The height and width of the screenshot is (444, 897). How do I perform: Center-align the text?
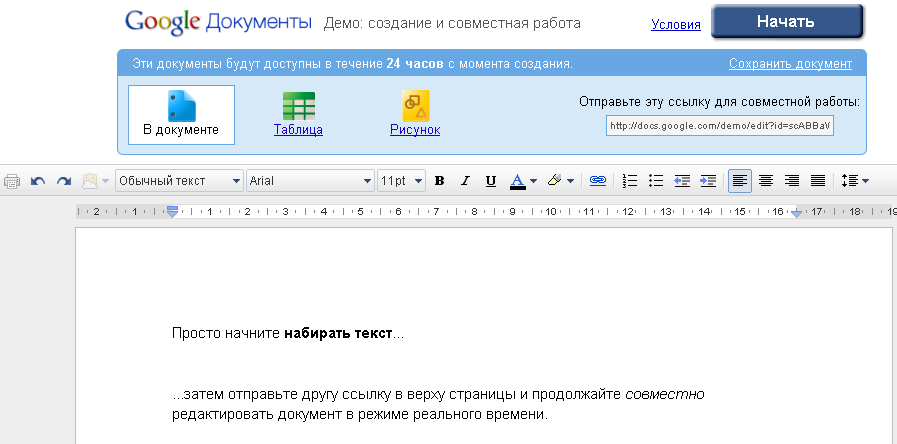point(766,181)
